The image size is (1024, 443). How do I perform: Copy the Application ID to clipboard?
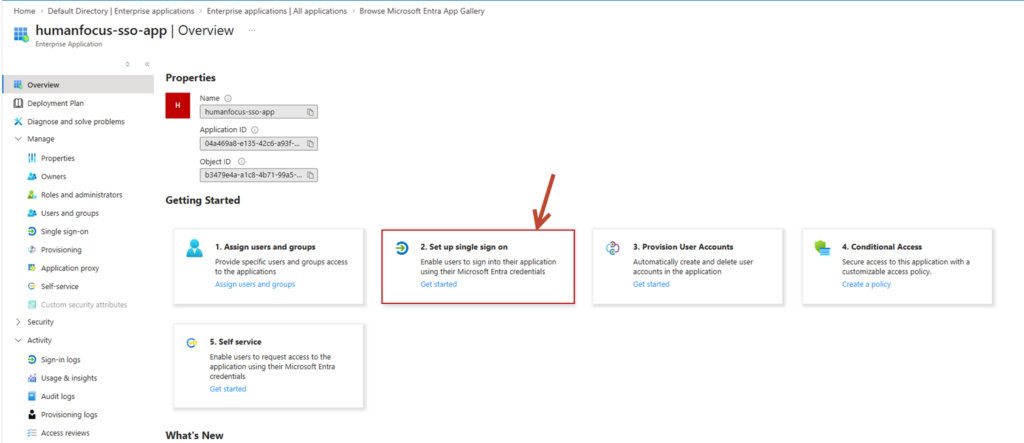tap(311, 143)
